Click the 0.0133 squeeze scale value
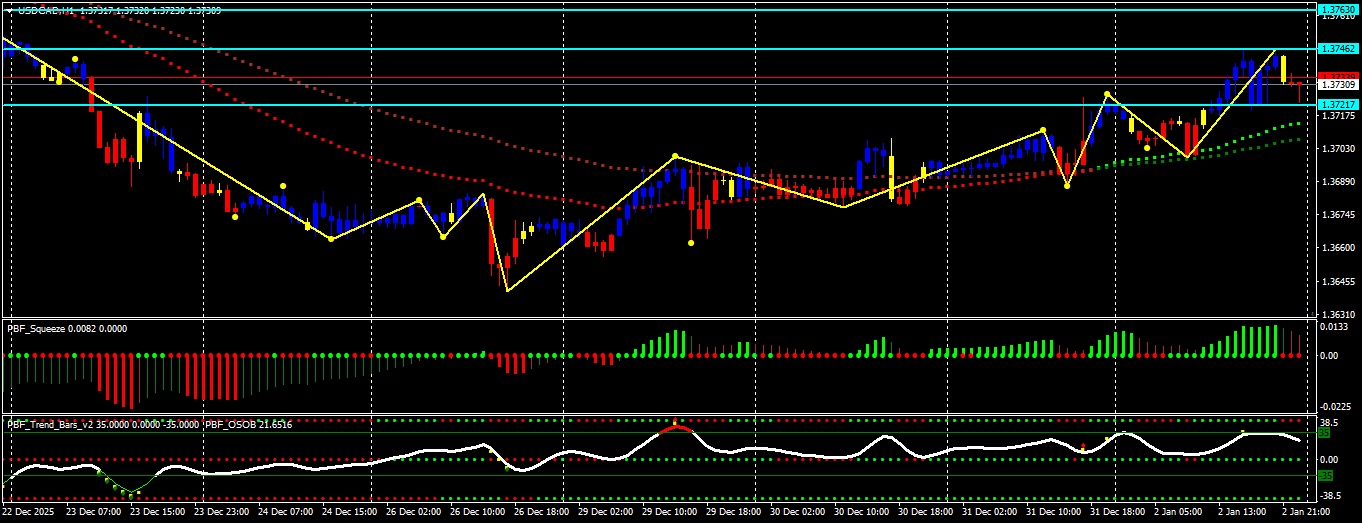The height and width of the screenshot is (523, 1362). tap(1335, 327)
